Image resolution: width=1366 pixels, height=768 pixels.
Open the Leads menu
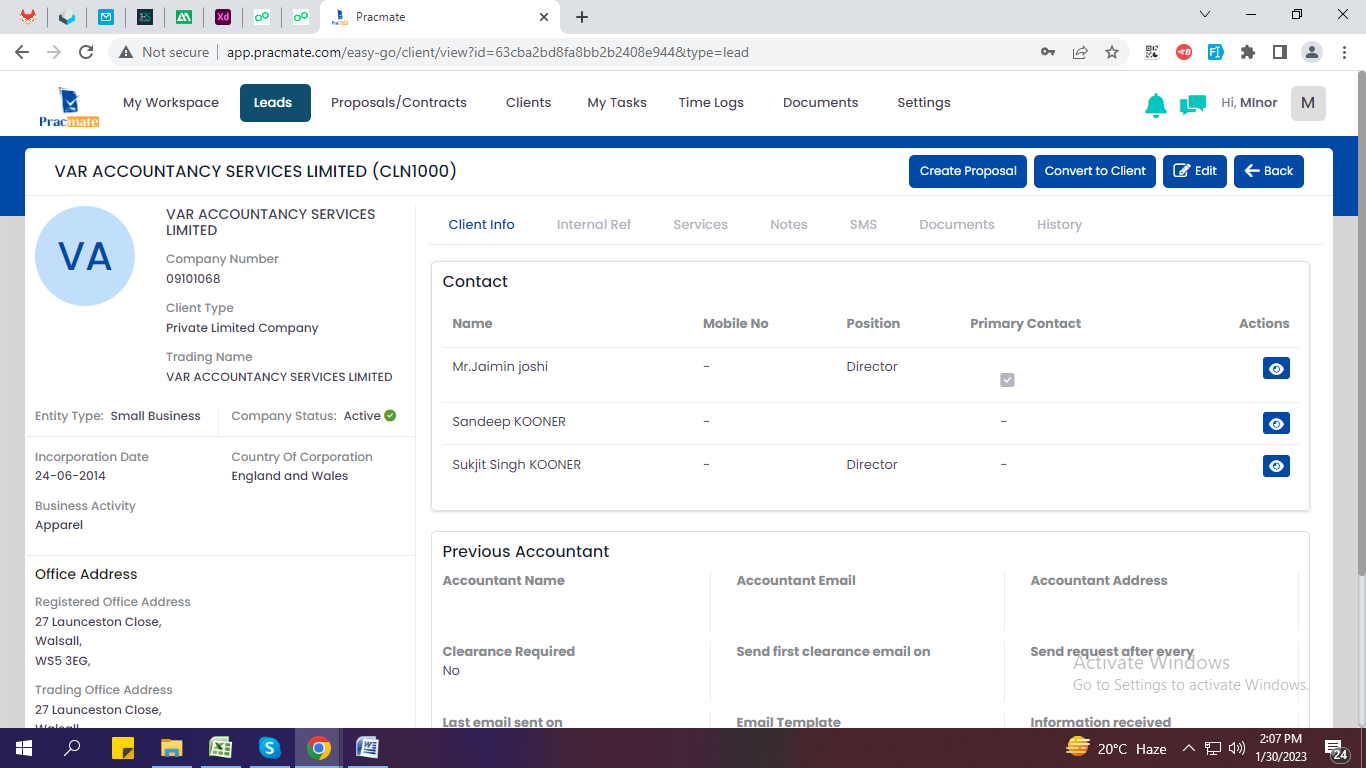point(275,103)
